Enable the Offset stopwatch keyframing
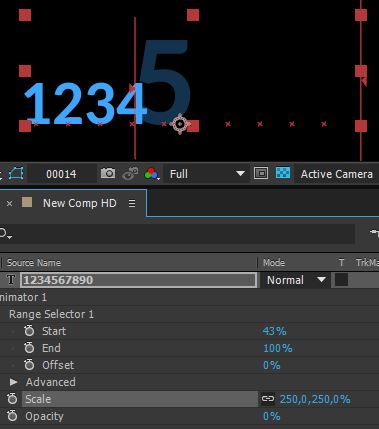The image size is (379, 429). (29, 365)
